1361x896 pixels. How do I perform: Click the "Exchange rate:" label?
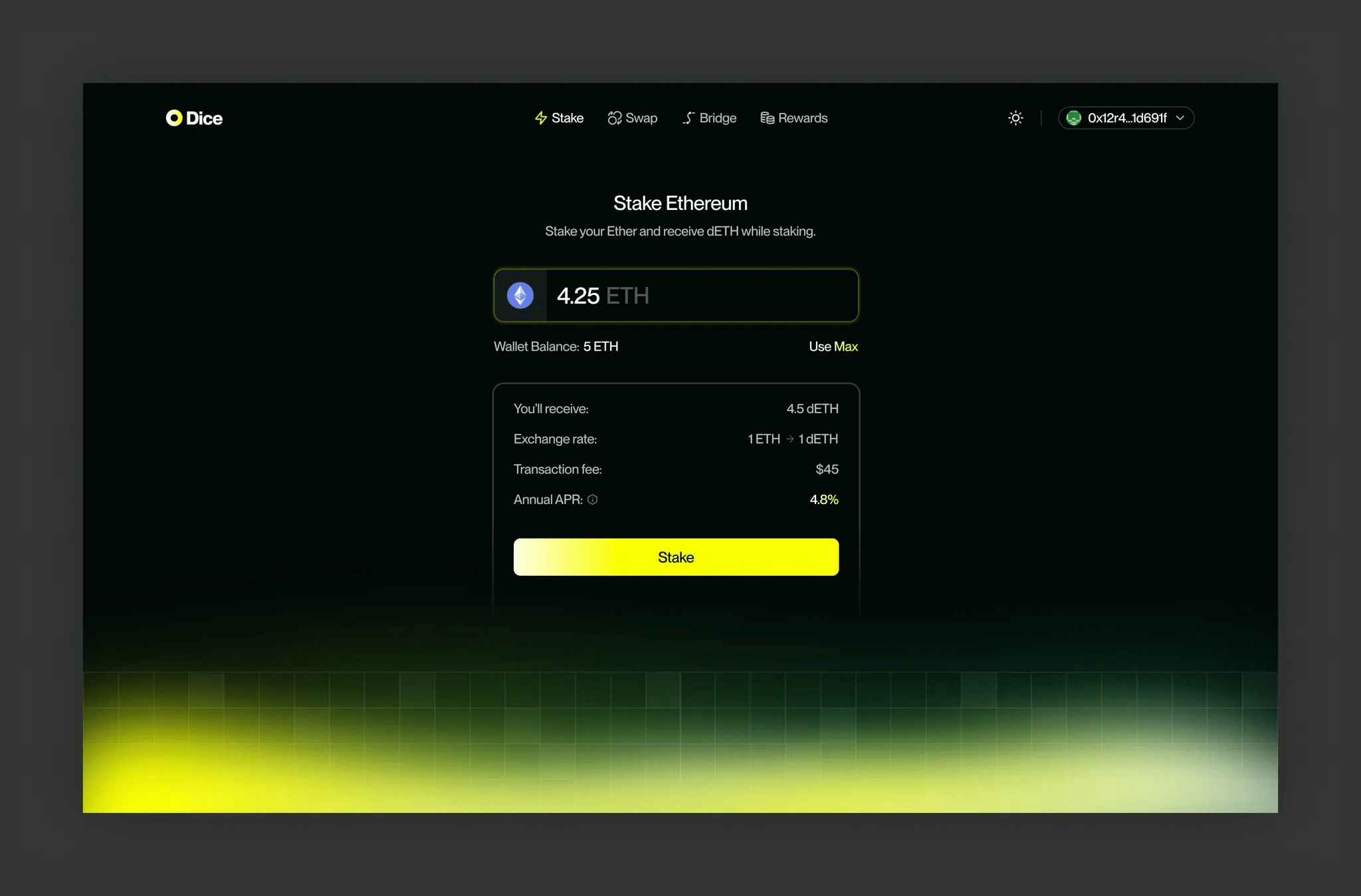pyautogui.click(x=556, y=439)
